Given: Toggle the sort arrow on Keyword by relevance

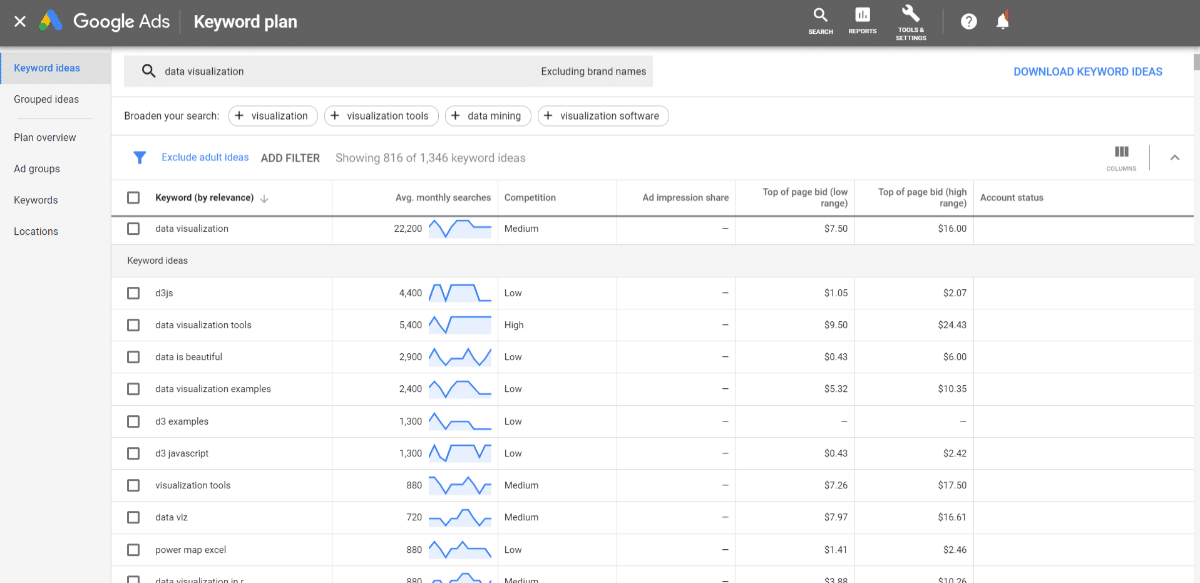Looking at the screenshot, I should point(263,197).
